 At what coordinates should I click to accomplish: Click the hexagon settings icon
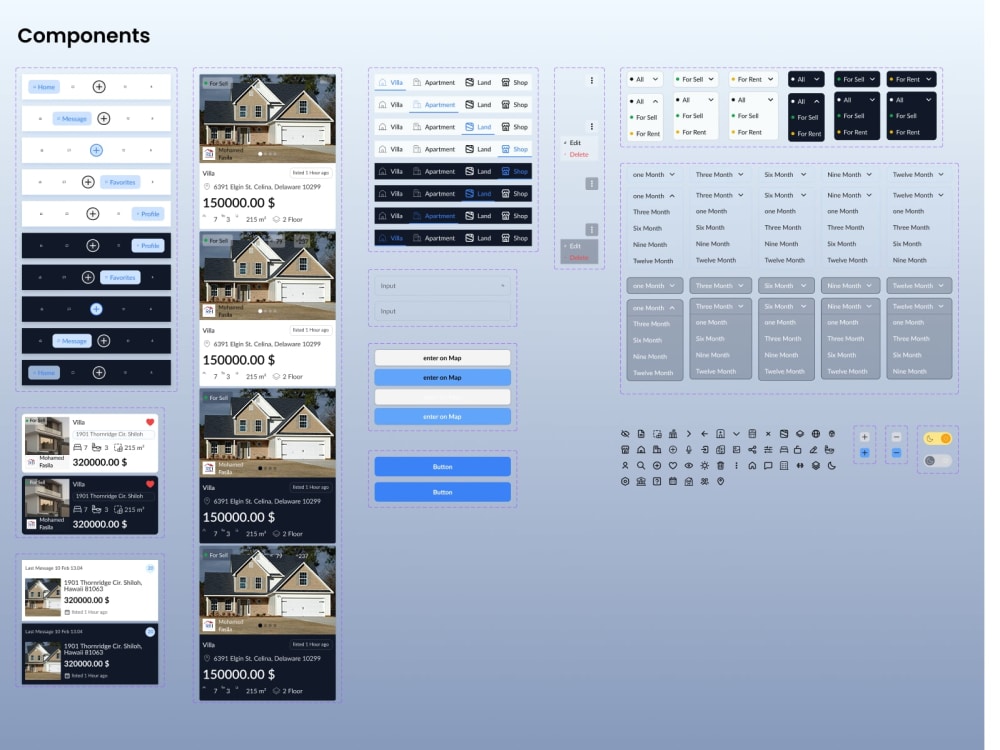pos(625,482)
